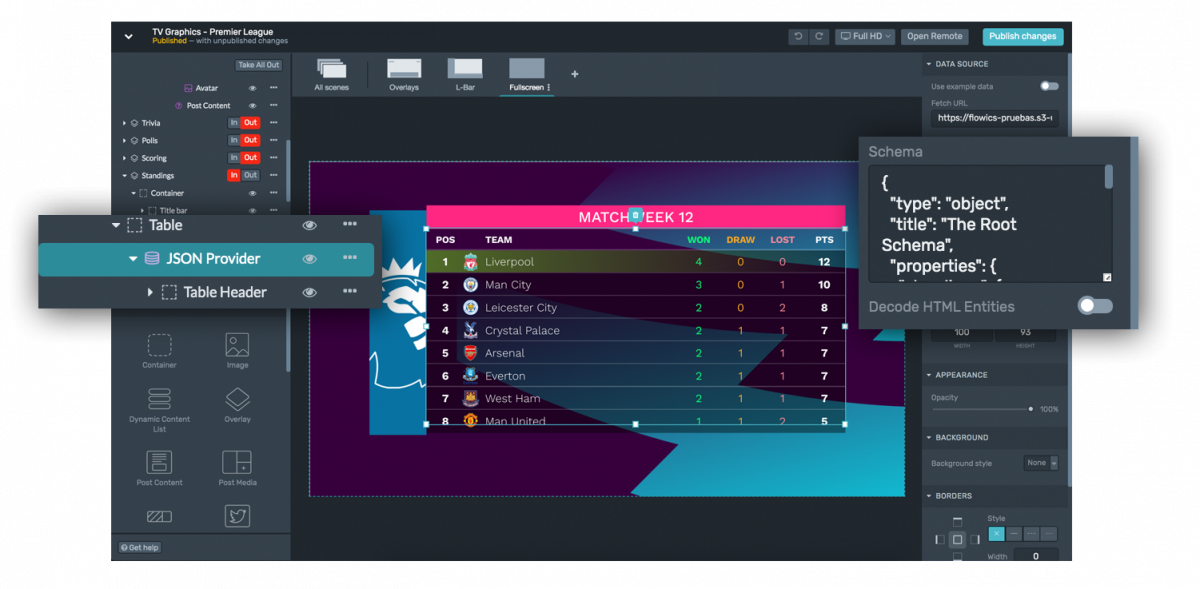
Task: Select the left border icon
Action: tap(939, 540)
